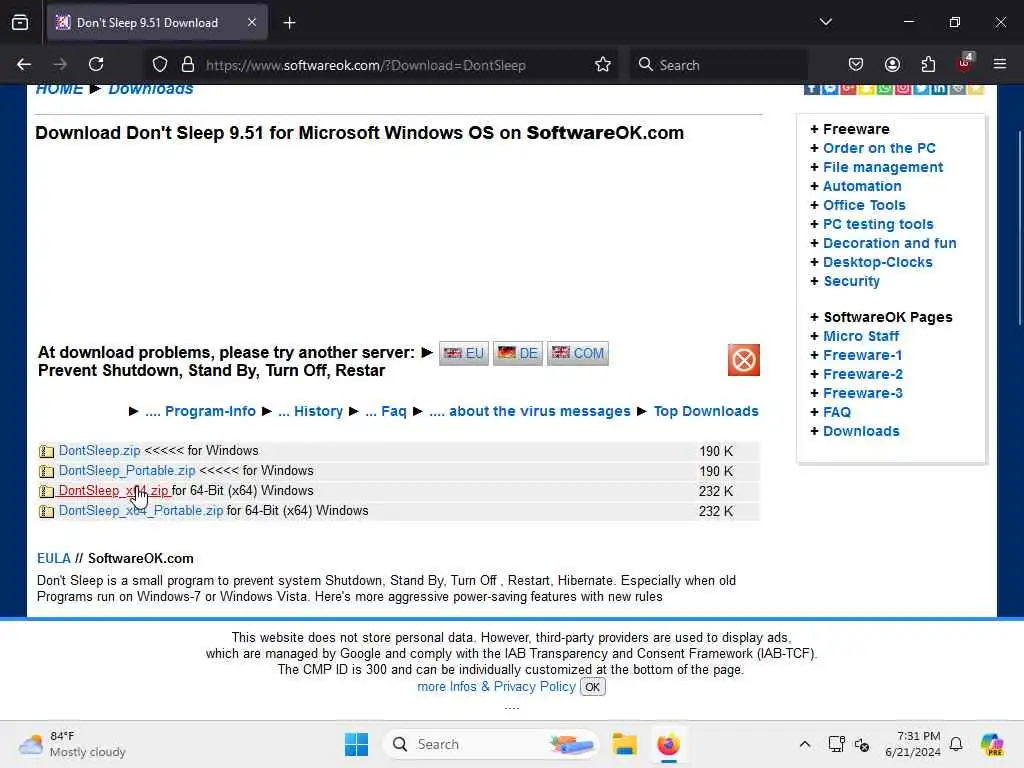Open the Top Downloads link
Viewport: 1024px width, 768px height.
coord(706,411)
